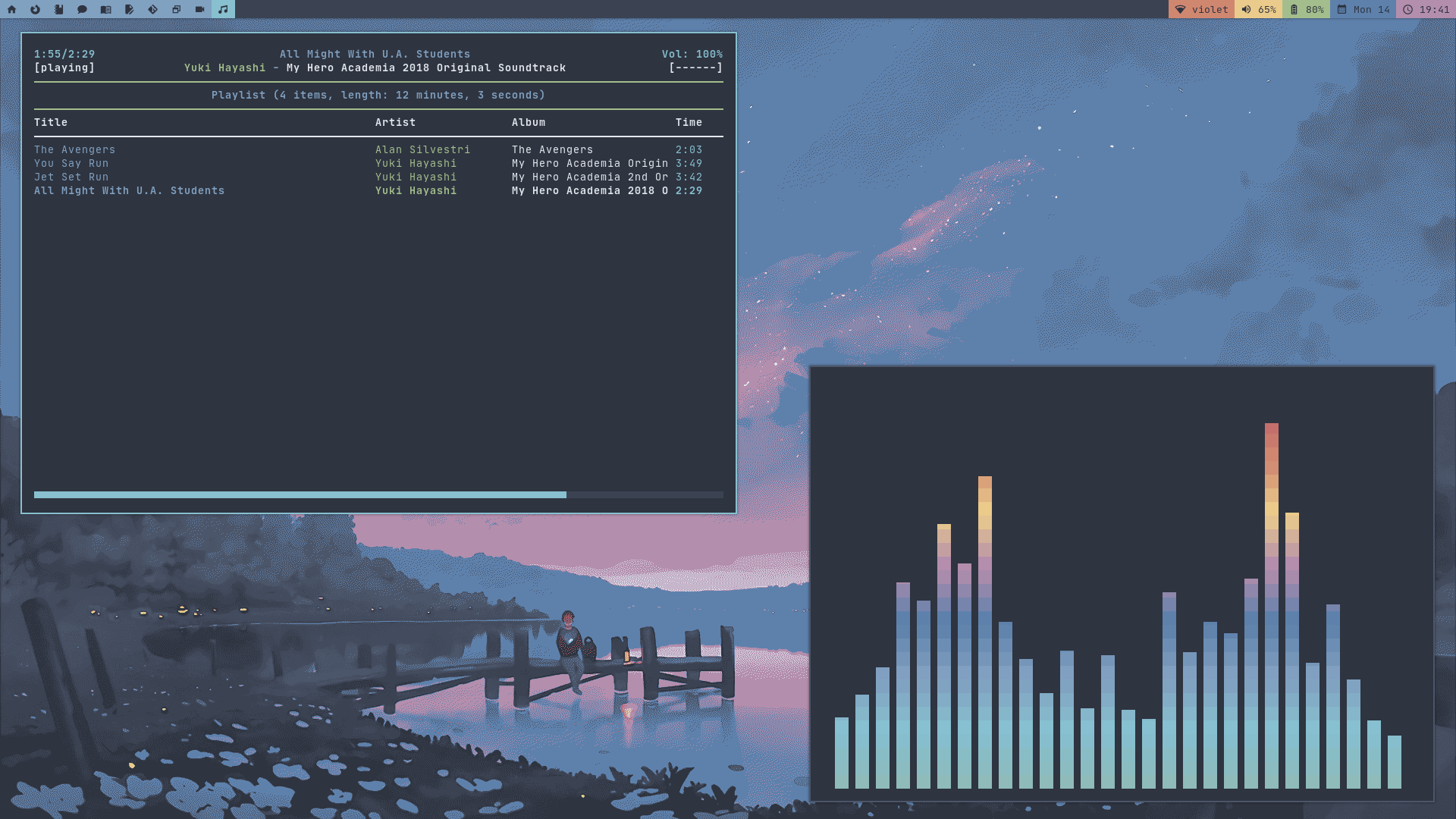The image size is (1456, 819).
Task: Switch to the home workspace icon
Action: (11, 9)
